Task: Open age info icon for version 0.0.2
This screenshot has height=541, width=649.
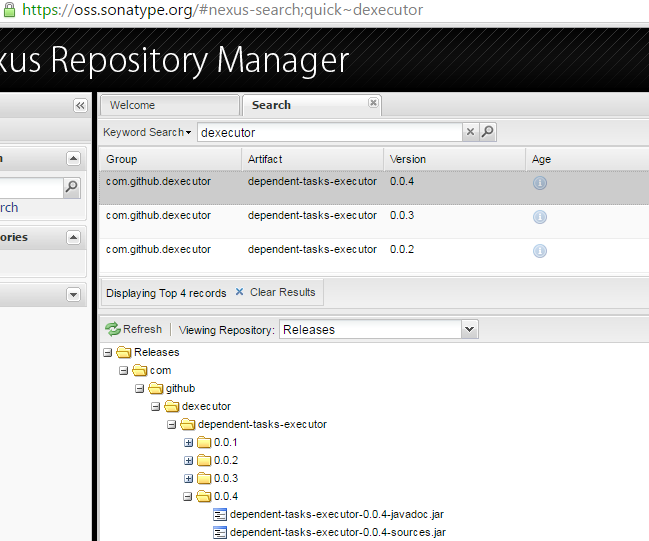Action: [540, 251]
